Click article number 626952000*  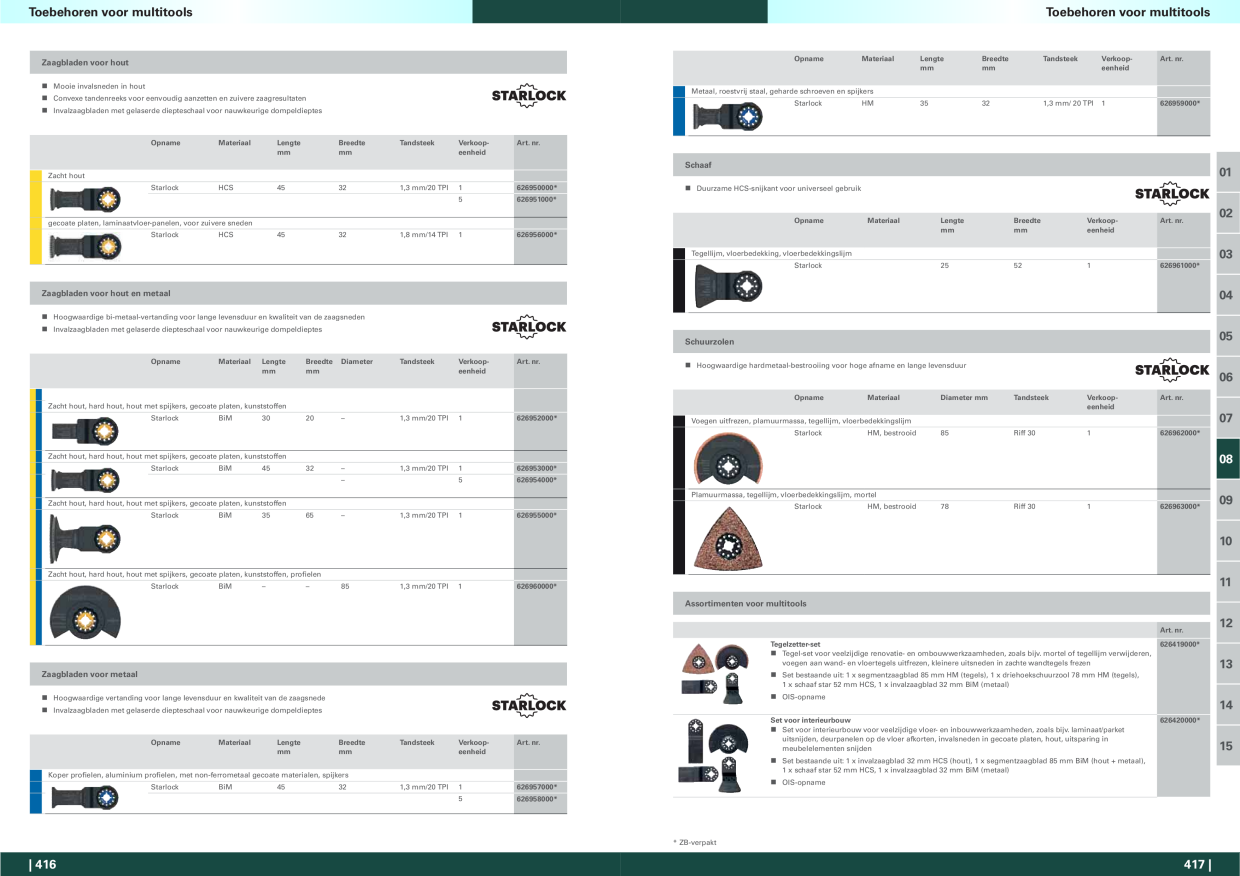tap(536, 418)
